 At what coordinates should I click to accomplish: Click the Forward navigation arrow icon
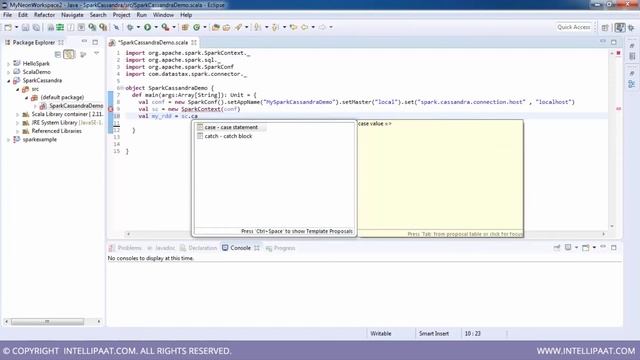(x=322, y=27)
